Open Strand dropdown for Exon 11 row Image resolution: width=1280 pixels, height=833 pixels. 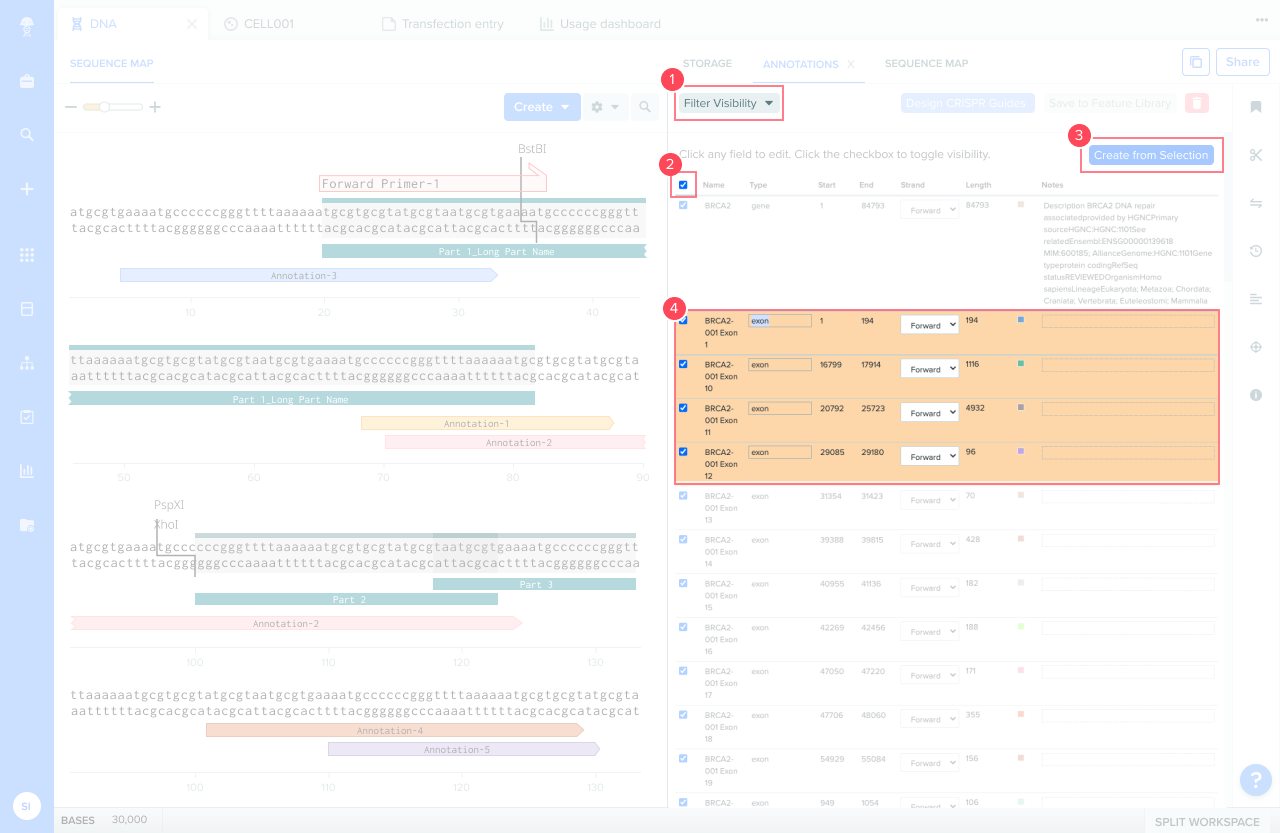(x=929, y=413)
